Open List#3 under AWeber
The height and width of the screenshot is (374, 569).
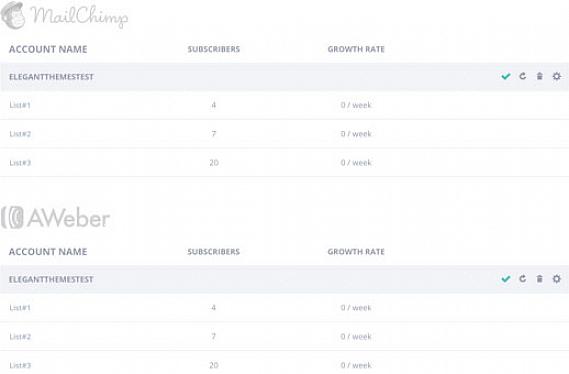point(20,365)
